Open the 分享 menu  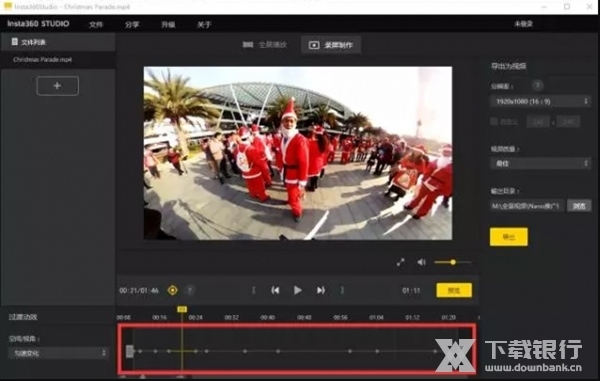click(x=132, y=24)
